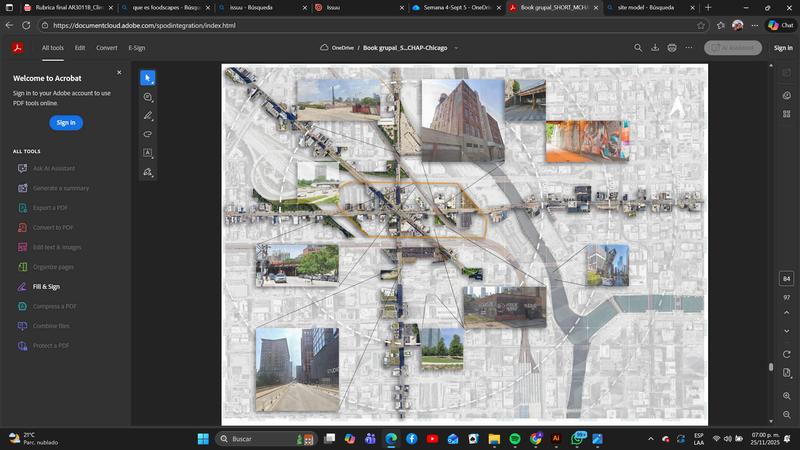Image resolution: width=800 pixels, height=450 pixels.
Task: Click the download file icon
Action: 655,47
